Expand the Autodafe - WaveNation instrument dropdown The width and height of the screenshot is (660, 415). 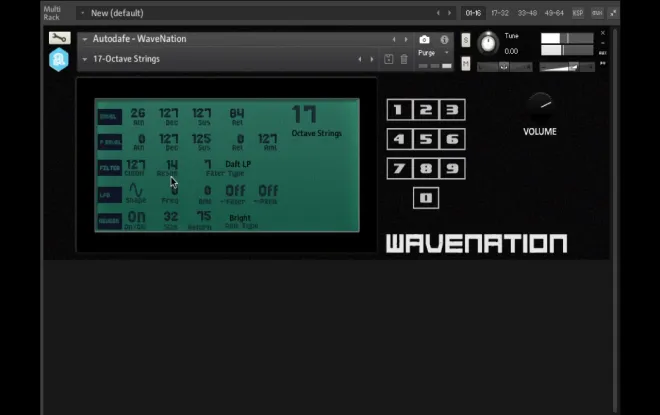pyautogui.click(x=85, y=39)
